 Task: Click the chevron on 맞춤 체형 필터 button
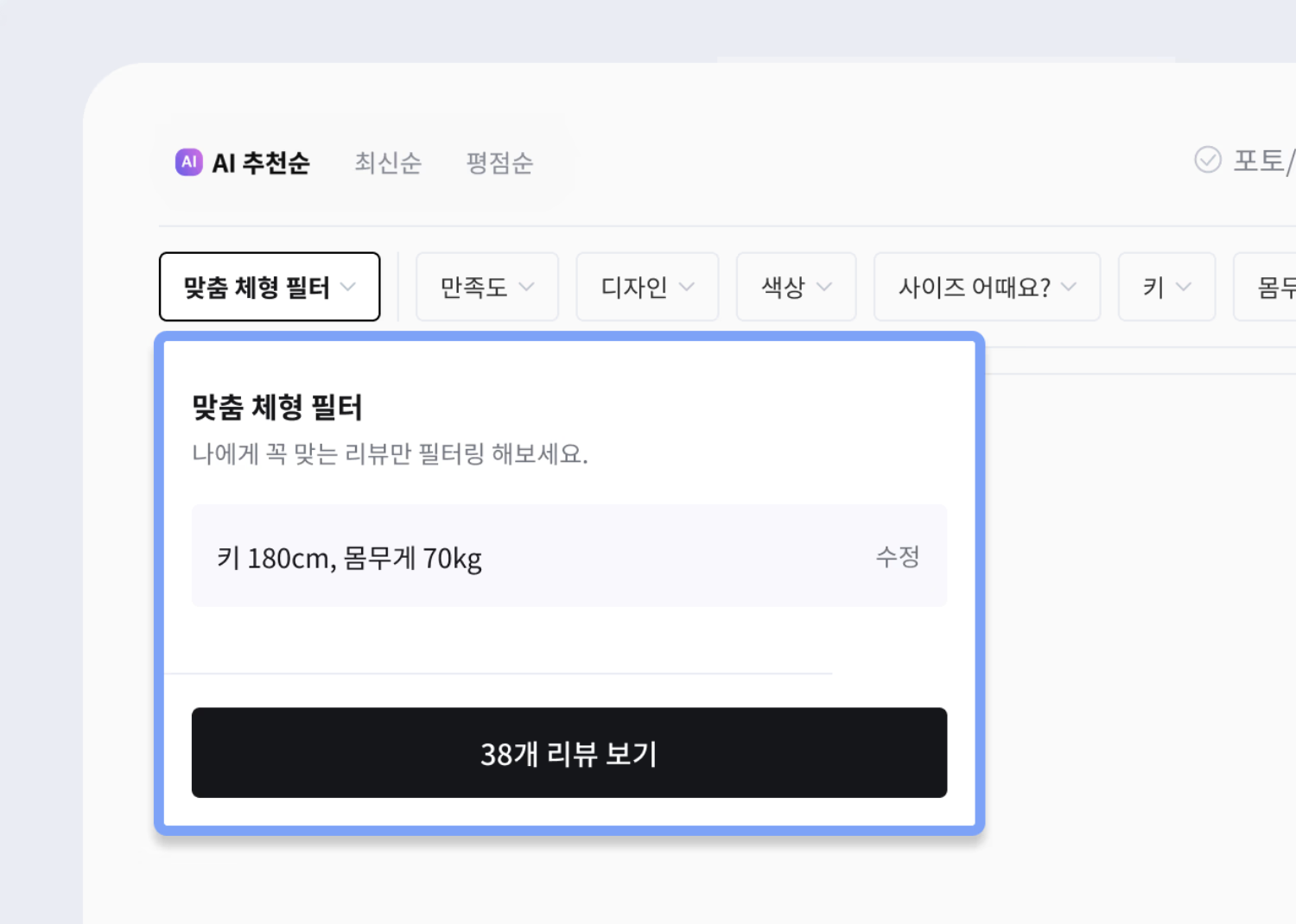click(x=348, y=287)
